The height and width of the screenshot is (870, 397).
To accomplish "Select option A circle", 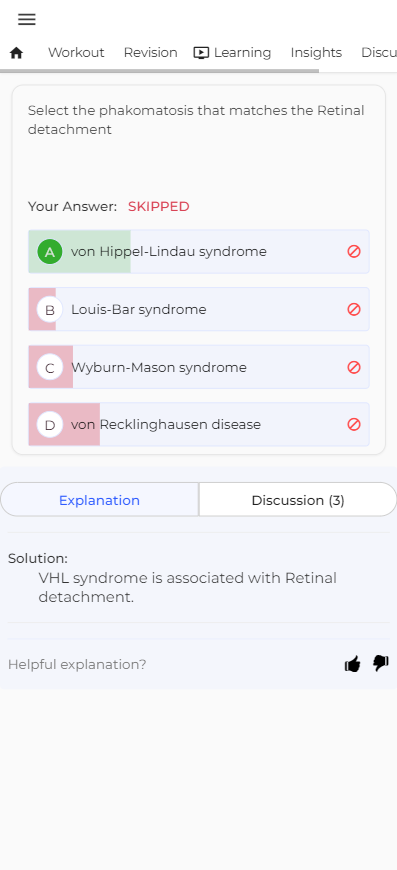I will (50, 252).
